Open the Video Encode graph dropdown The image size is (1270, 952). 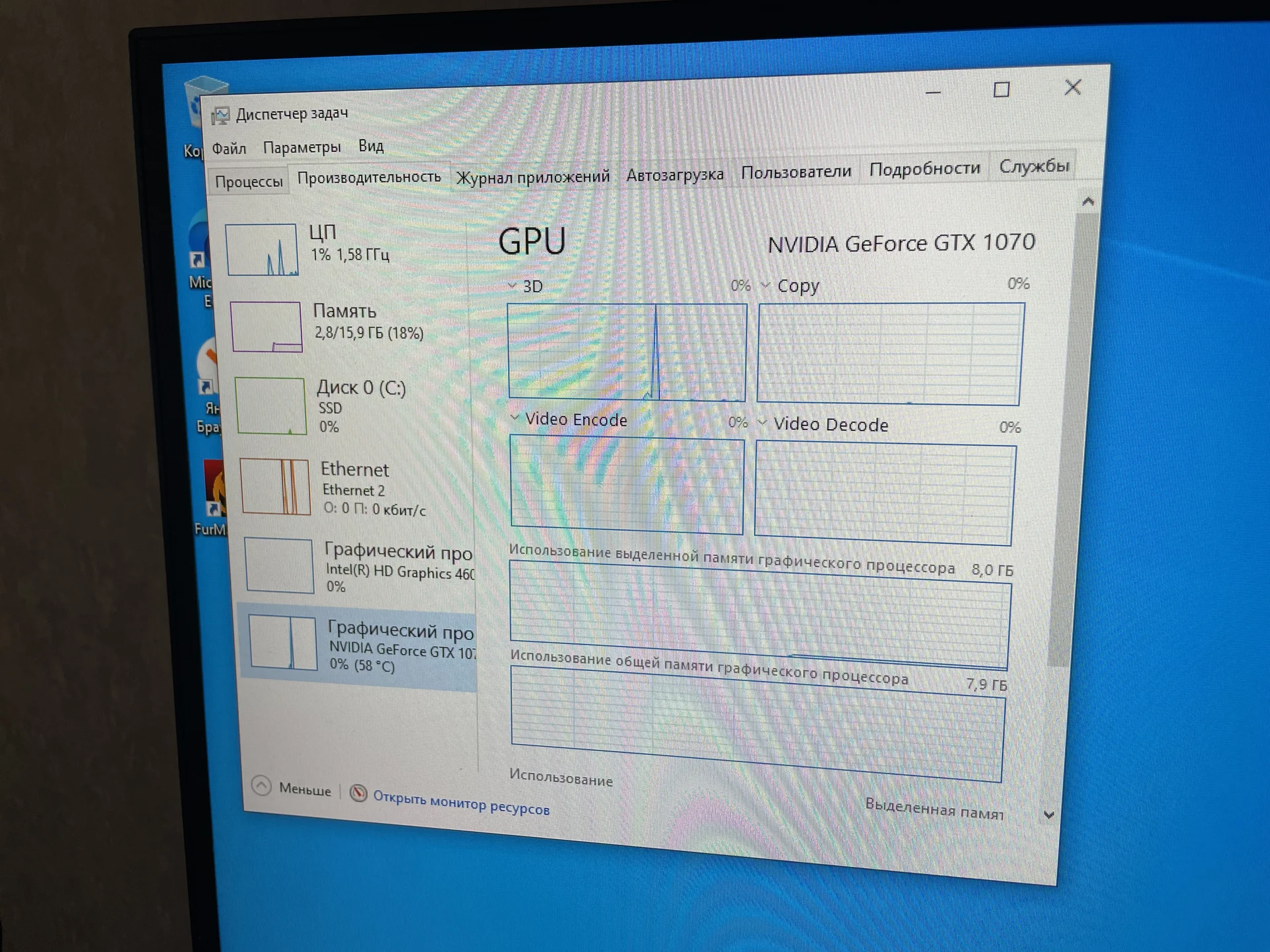[515, 418]
